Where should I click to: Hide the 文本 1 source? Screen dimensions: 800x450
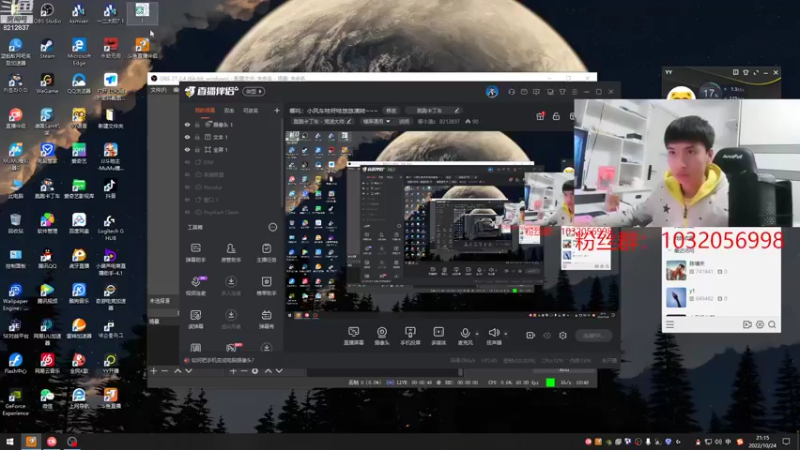pos(187,137)
